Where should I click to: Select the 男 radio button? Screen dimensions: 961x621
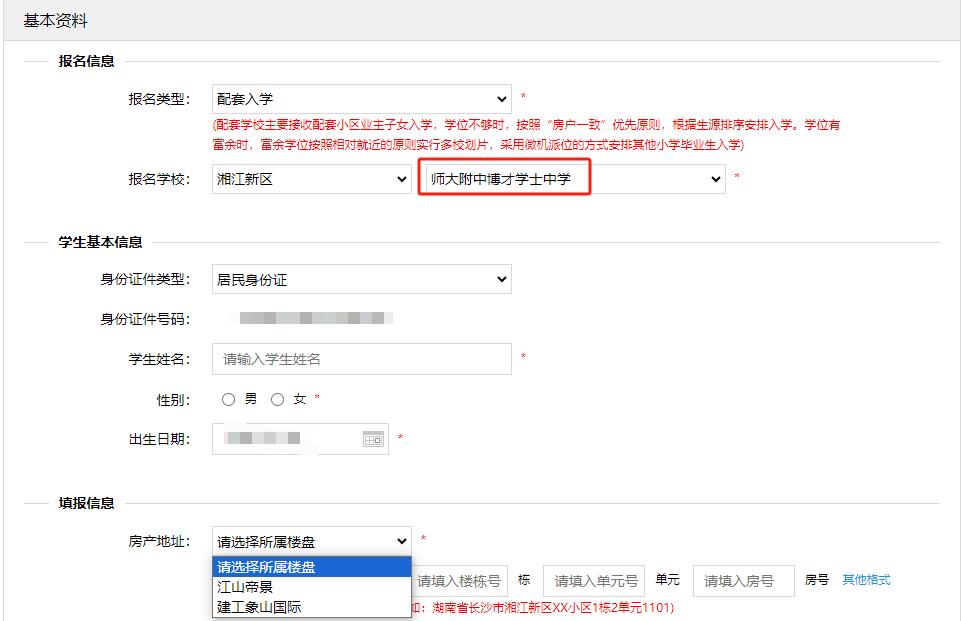229,399
